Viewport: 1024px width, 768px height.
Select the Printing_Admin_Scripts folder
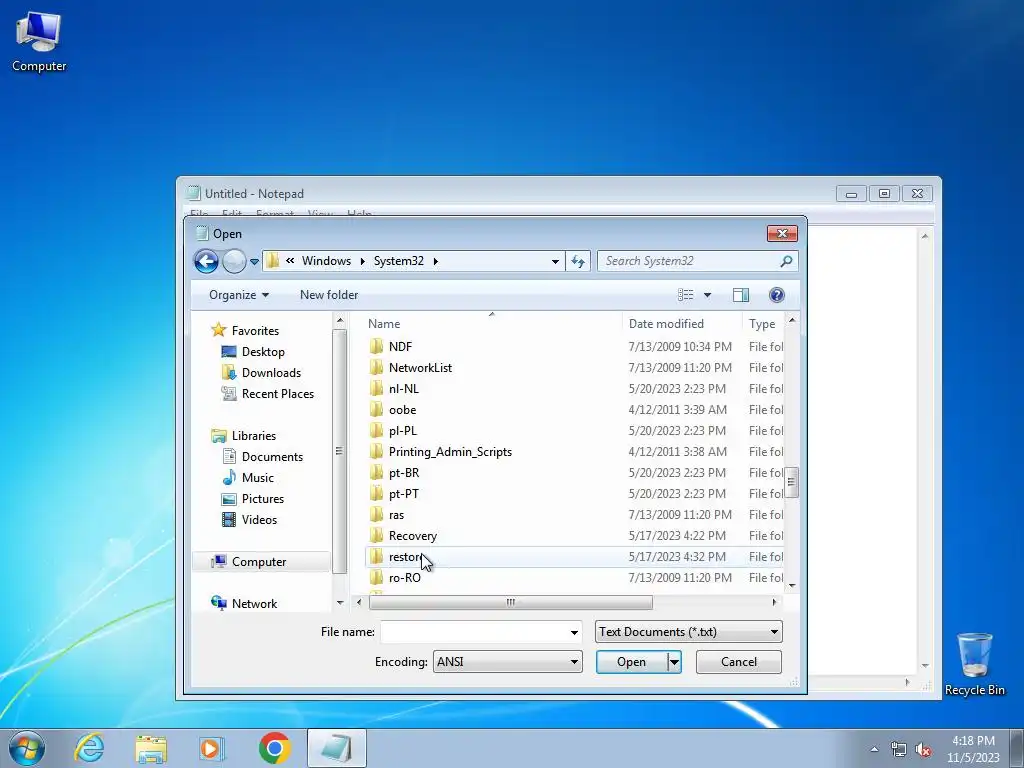450,452
